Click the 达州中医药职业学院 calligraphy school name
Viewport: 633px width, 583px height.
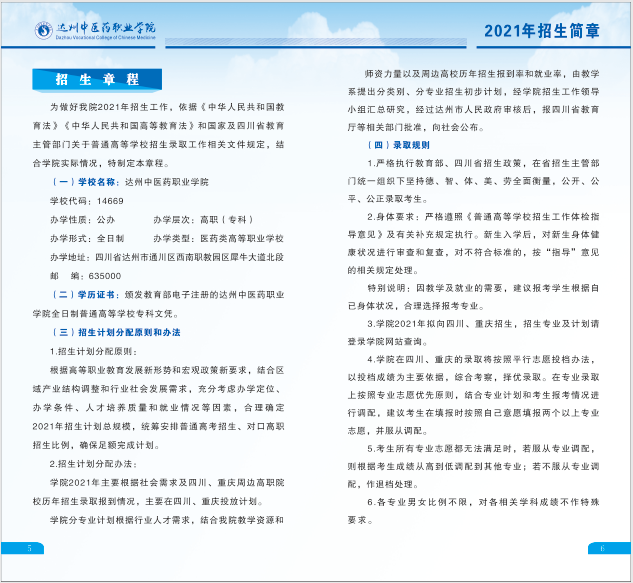click(x=110, y=26)
